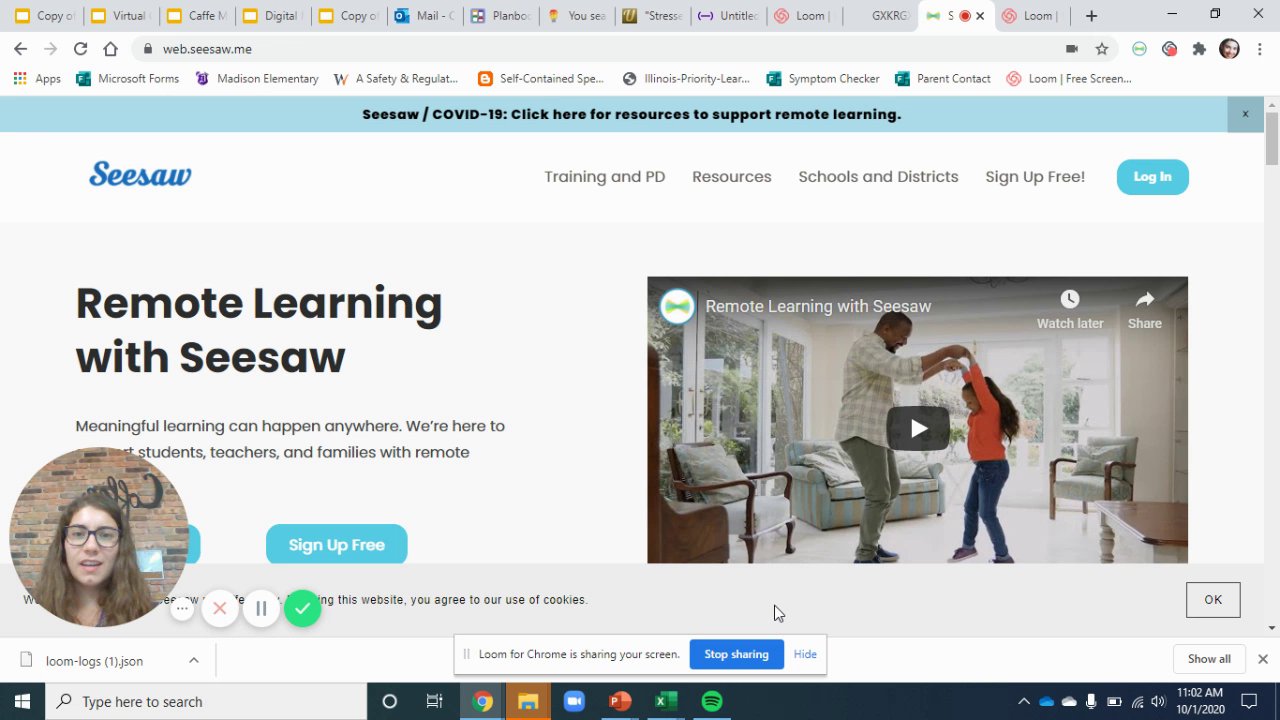Cancel the Loom recording with the red X

[220, 608]
